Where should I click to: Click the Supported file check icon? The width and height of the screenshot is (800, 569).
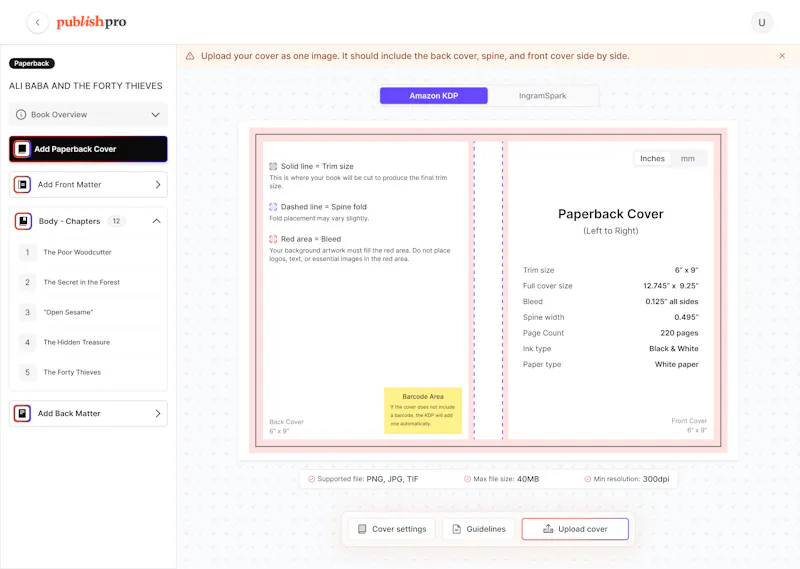click(x=311, y=479)
